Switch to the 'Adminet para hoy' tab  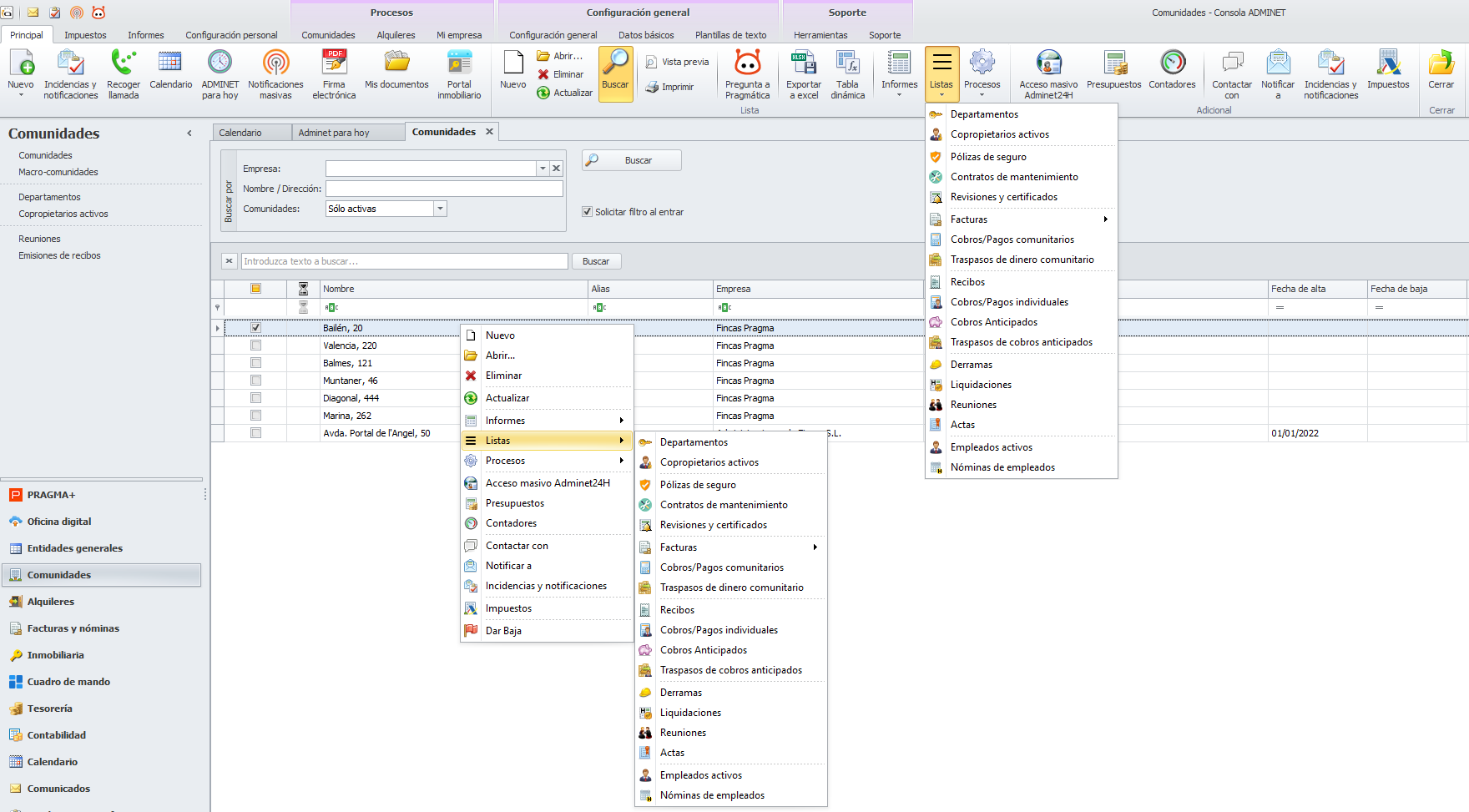pos(334,133)
